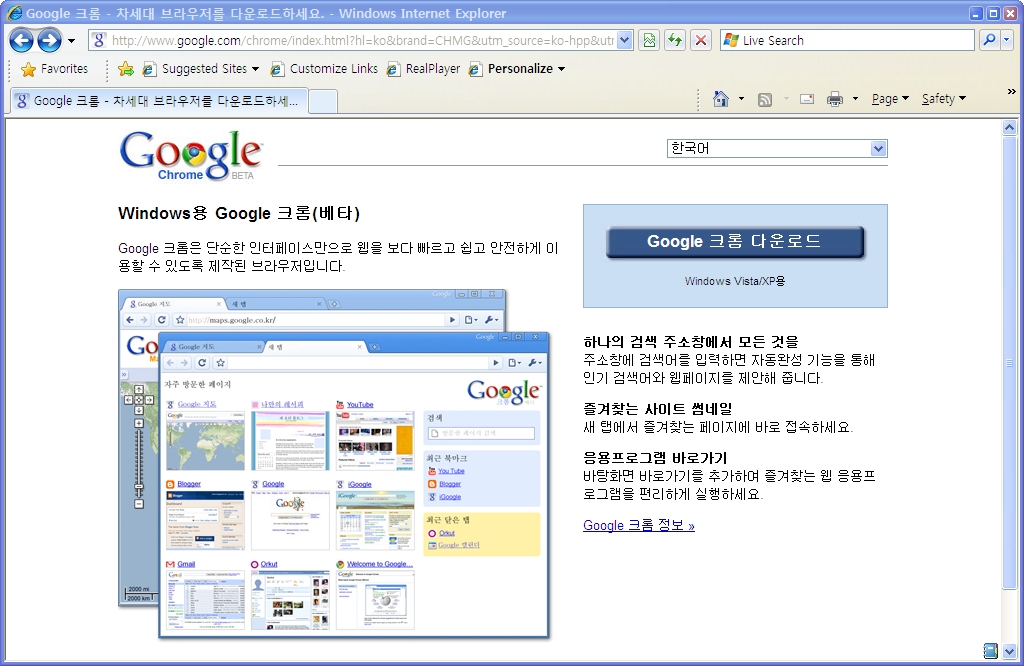Screen dimensions: 1024x666
Task: Open the 한국어 language dropdown
Action: [776, 149]
